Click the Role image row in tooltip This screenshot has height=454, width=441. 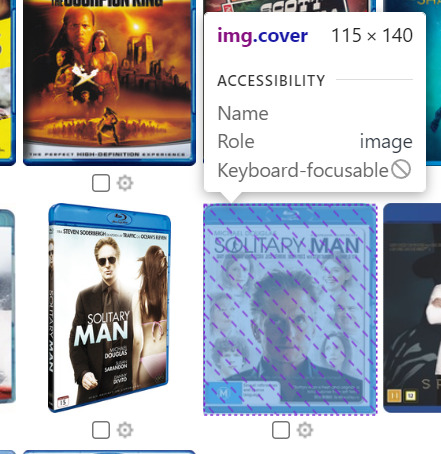315,141
